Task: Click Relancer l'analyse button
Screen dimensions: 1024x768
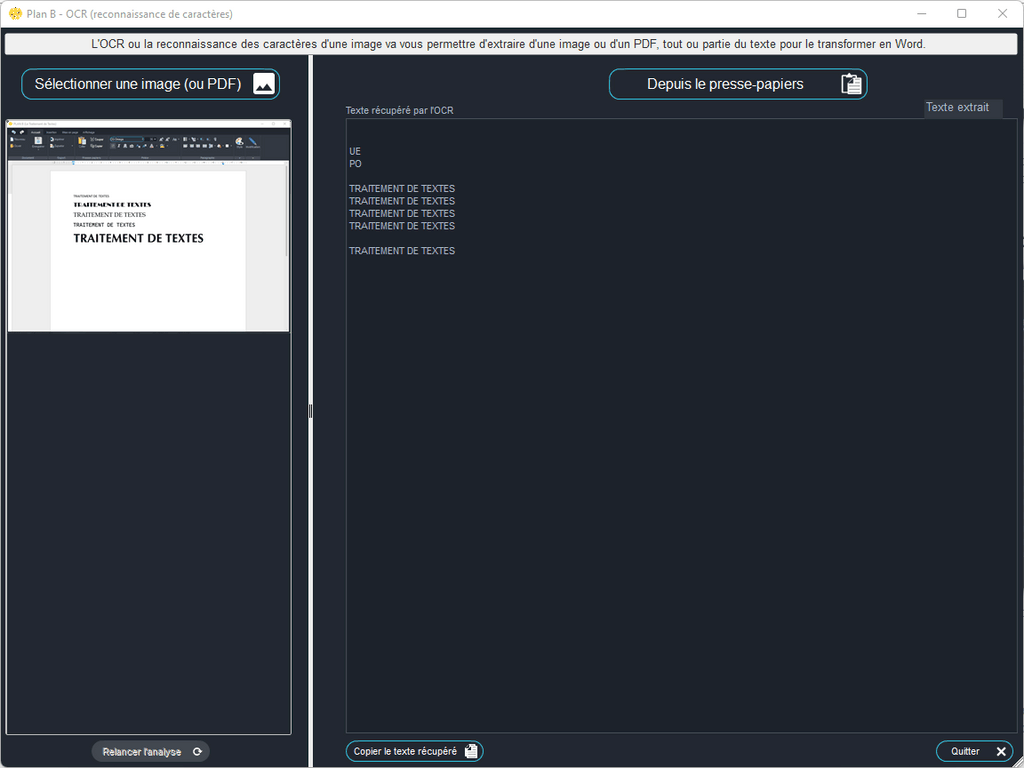Action: point(151,752)
